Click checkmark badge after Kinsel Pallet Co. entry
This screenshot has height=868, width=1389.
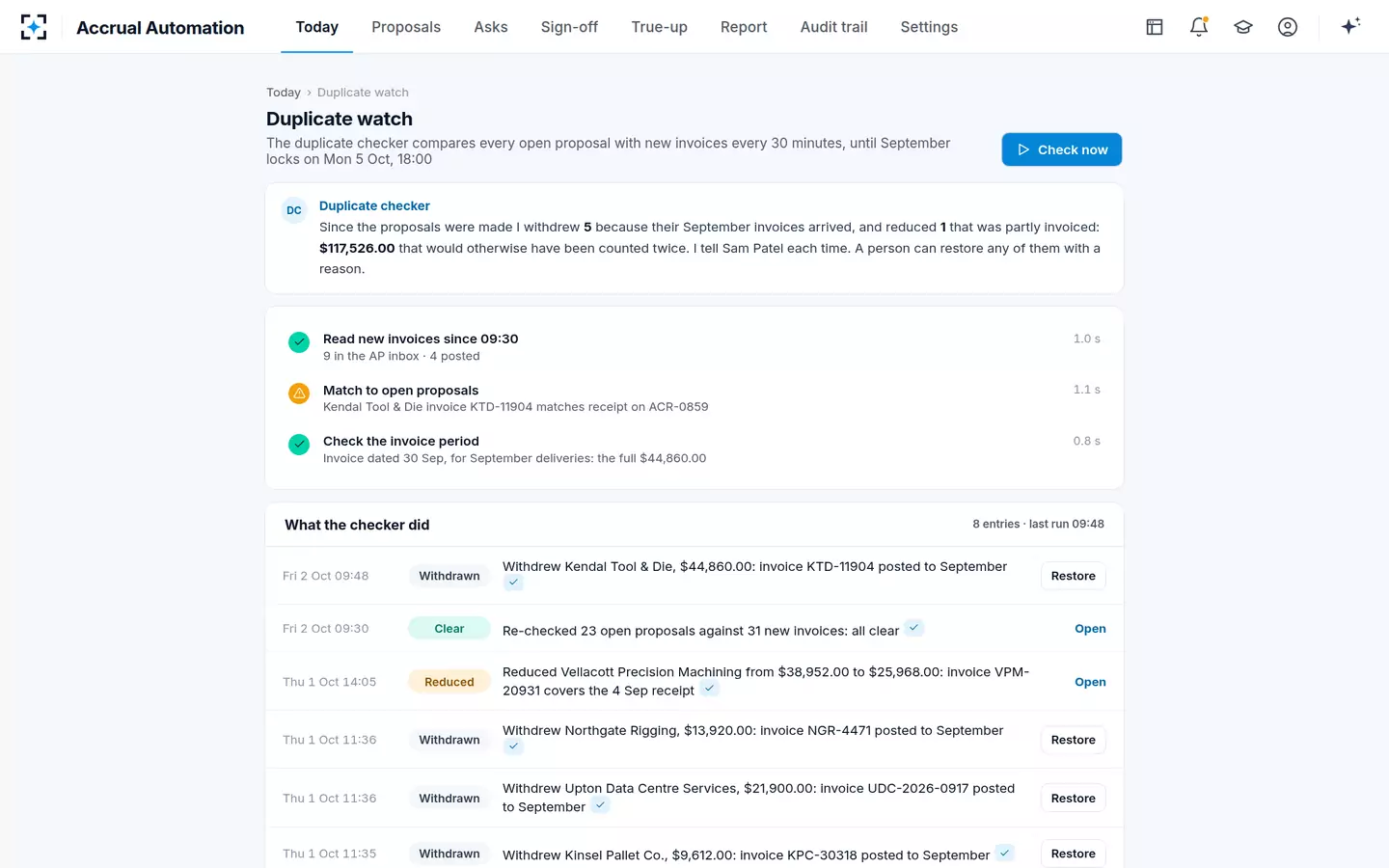coord(1004,853)
